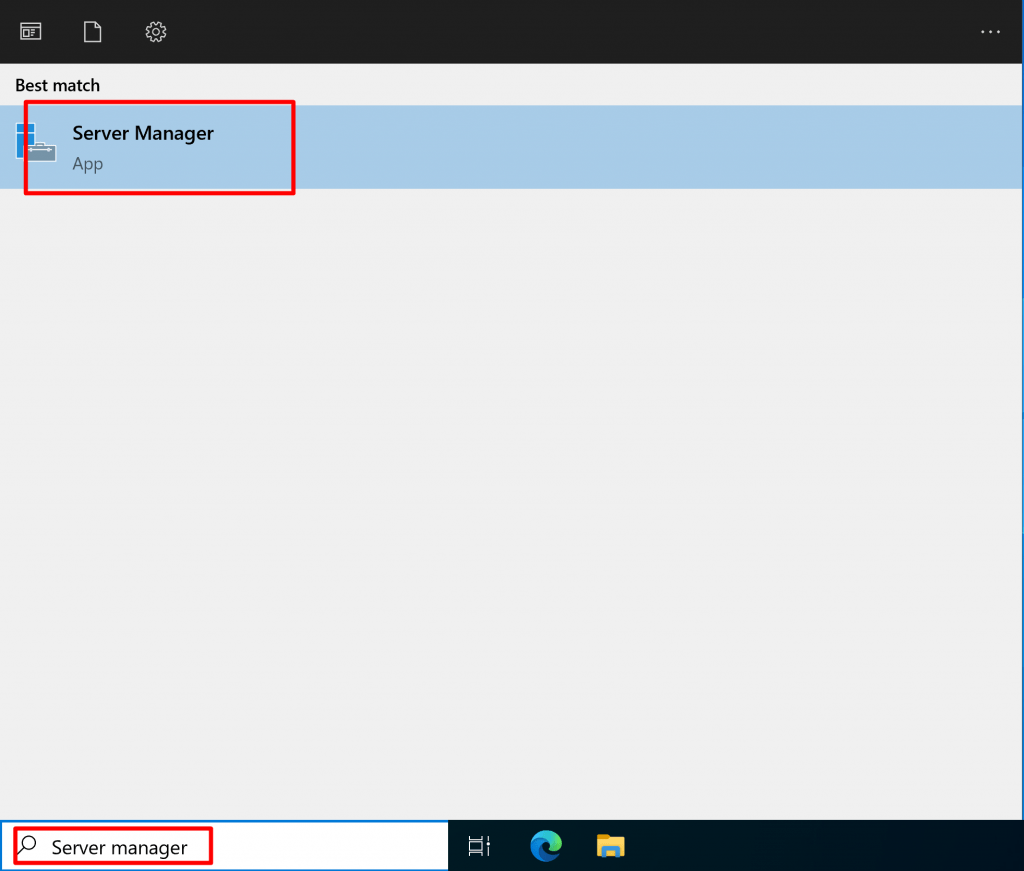This screenshot has height=871, width=1024.
Task: Choose the Settings gear filter icon
Action: tap(155, 32)
